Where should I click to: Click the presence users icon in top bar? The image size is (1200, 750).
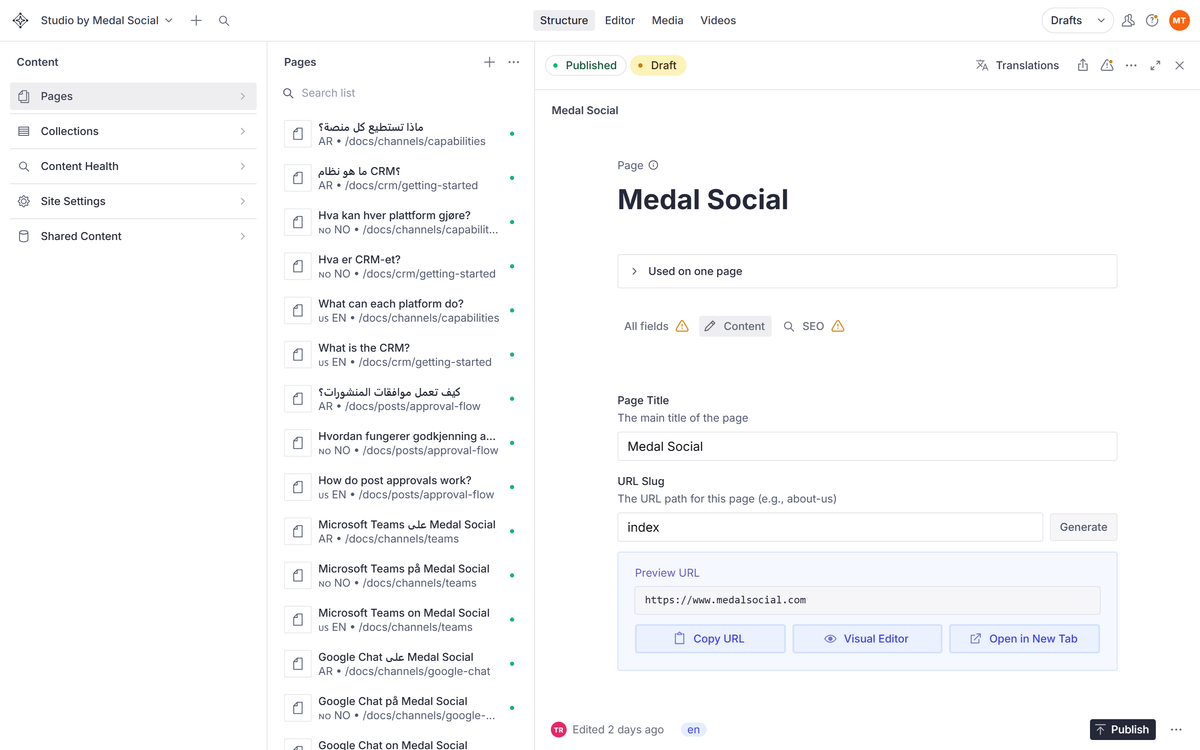tap(1128, 20)
